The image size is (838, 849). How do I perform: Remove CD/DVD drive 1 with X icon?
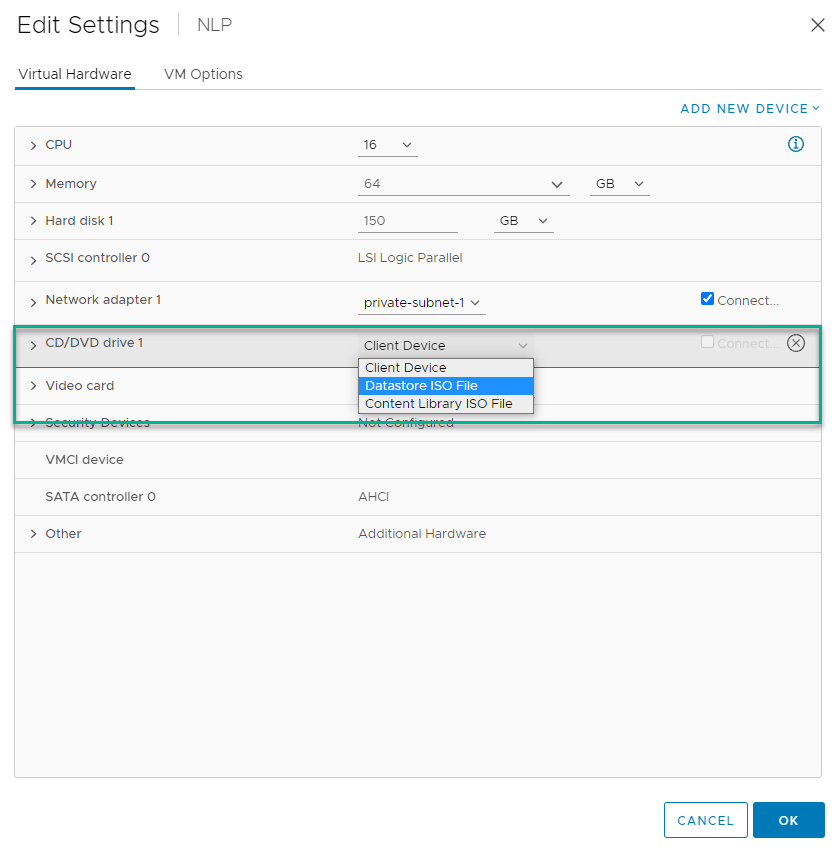pyautogui.click(x=796, y=343)
